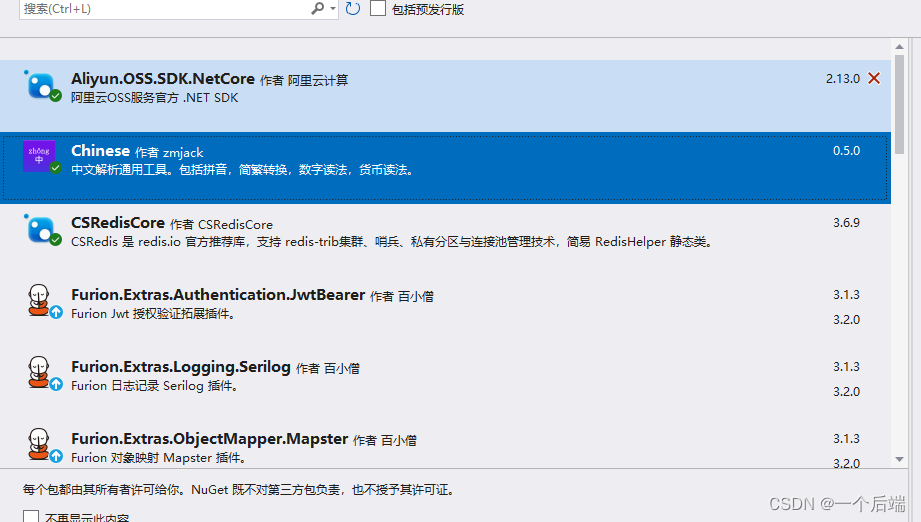
Task: Select Furion.Extras.Authentication.JwtBearer package title
Action: tap(218, 295)
